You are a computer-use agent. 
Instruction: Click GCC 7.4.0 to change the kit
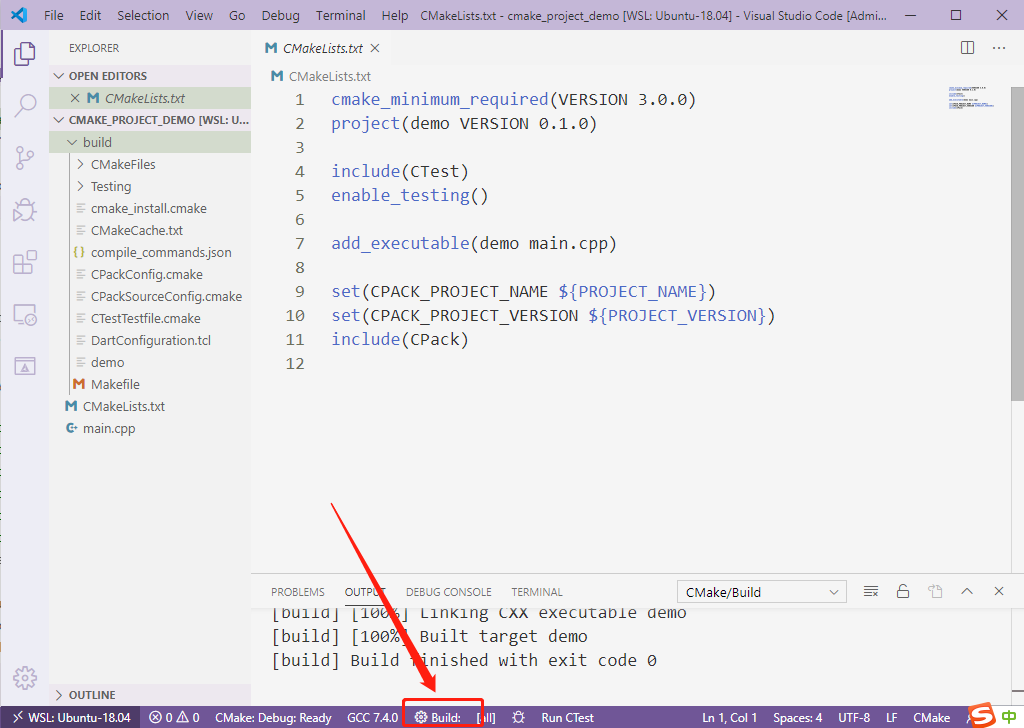pyautogui.click(x=370, y=717)
